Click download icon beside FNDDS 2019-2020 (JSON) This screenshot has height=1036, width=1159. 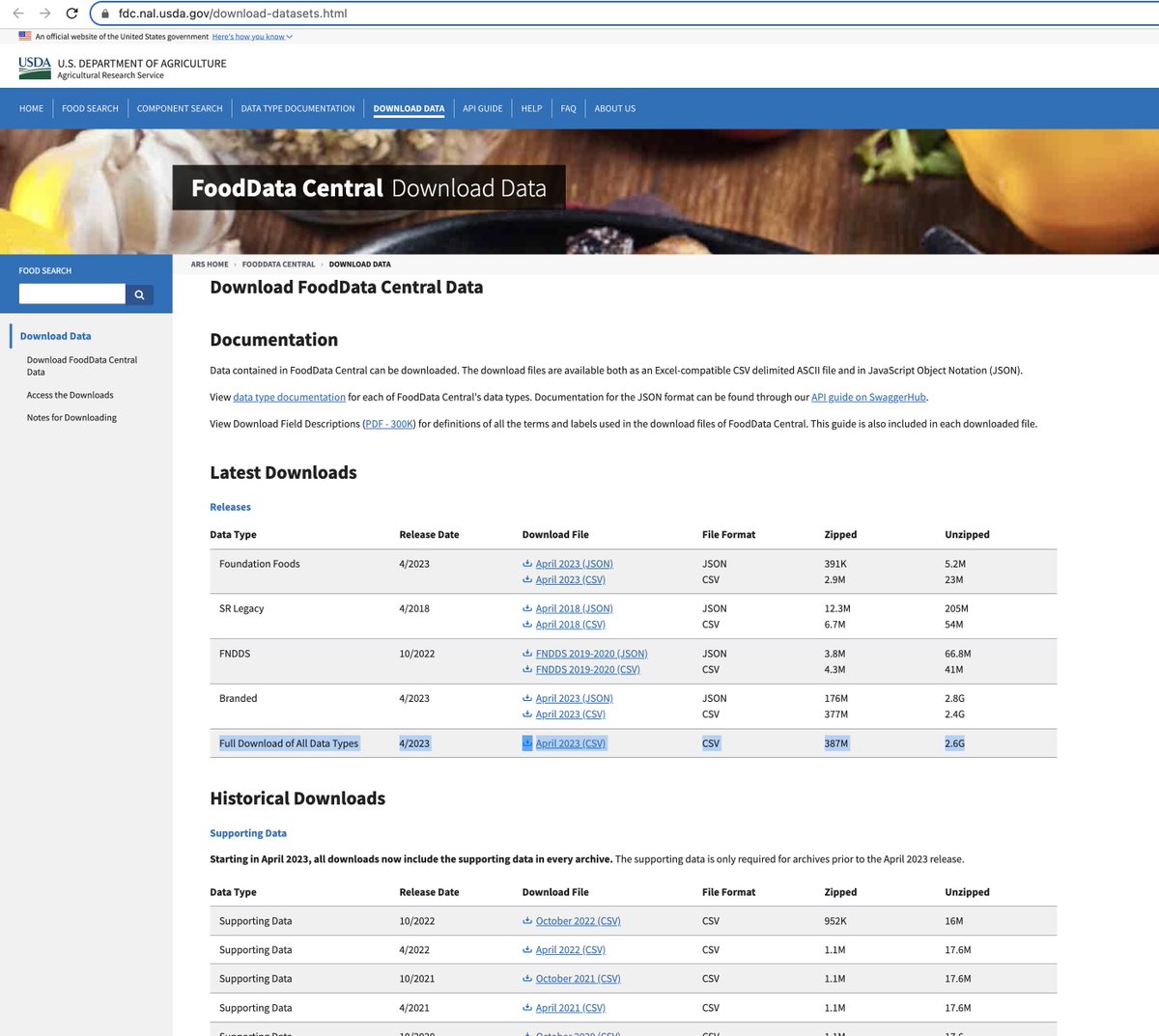coord(527,654)
